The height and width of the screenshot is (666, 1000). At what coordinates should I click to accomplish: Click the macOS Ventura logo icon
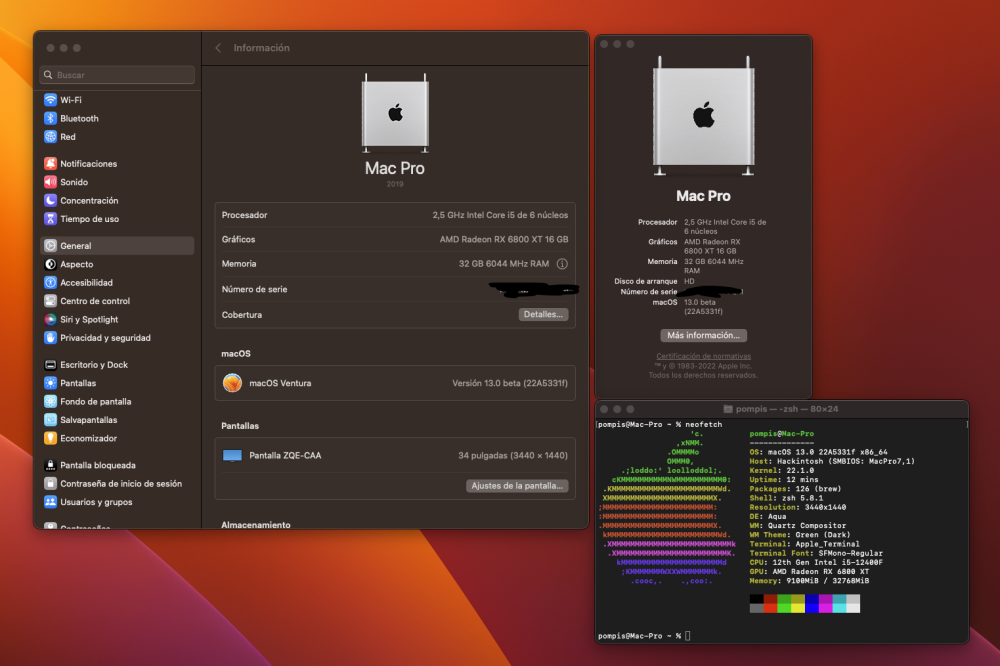click(232, 383)
